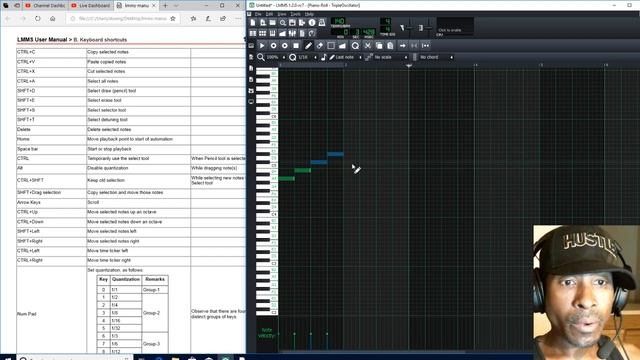Create project from template icon

[263, 23]
